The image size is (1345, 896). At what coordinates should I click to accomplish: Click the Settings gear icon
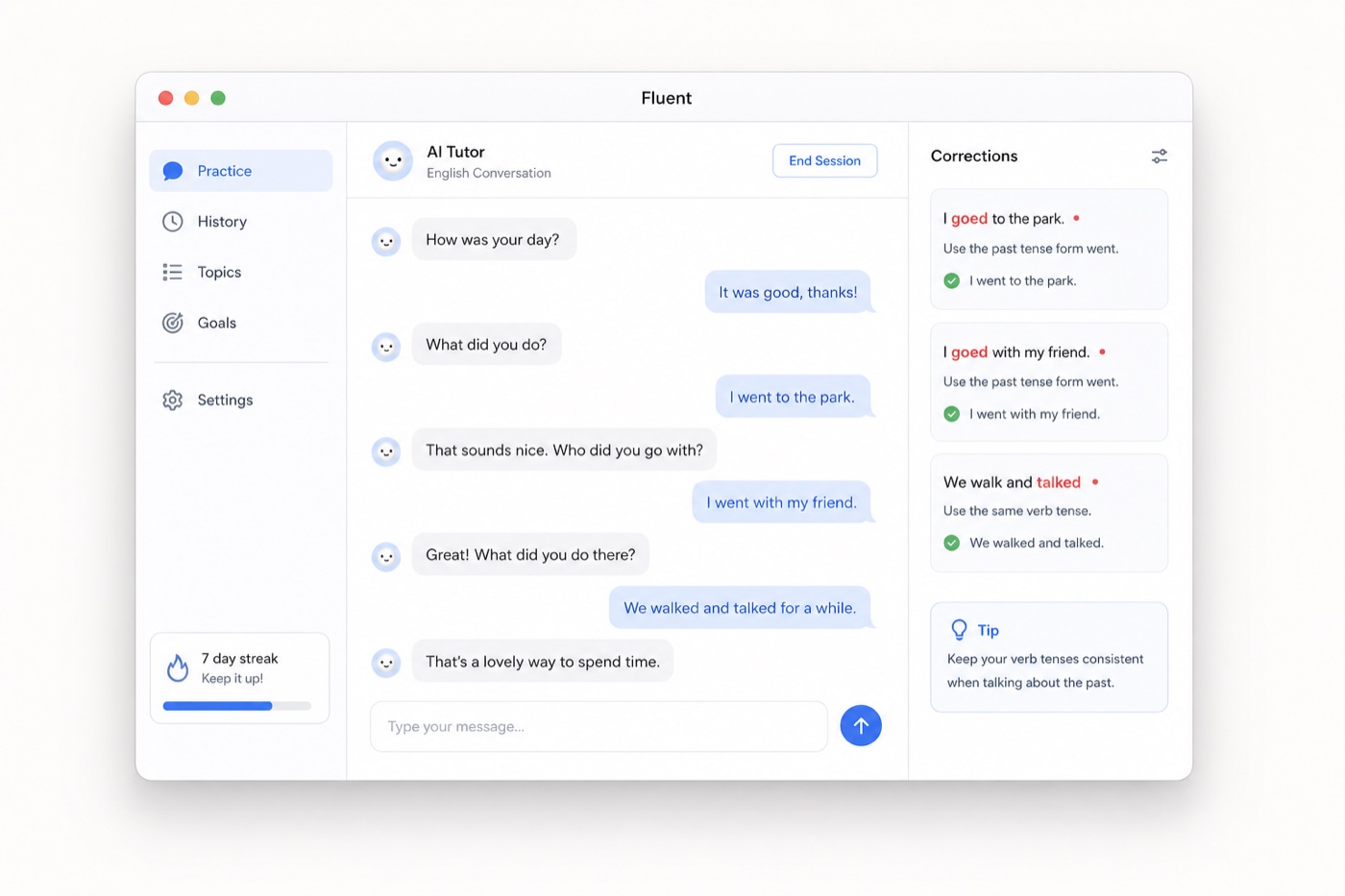[x=173, y=400]
